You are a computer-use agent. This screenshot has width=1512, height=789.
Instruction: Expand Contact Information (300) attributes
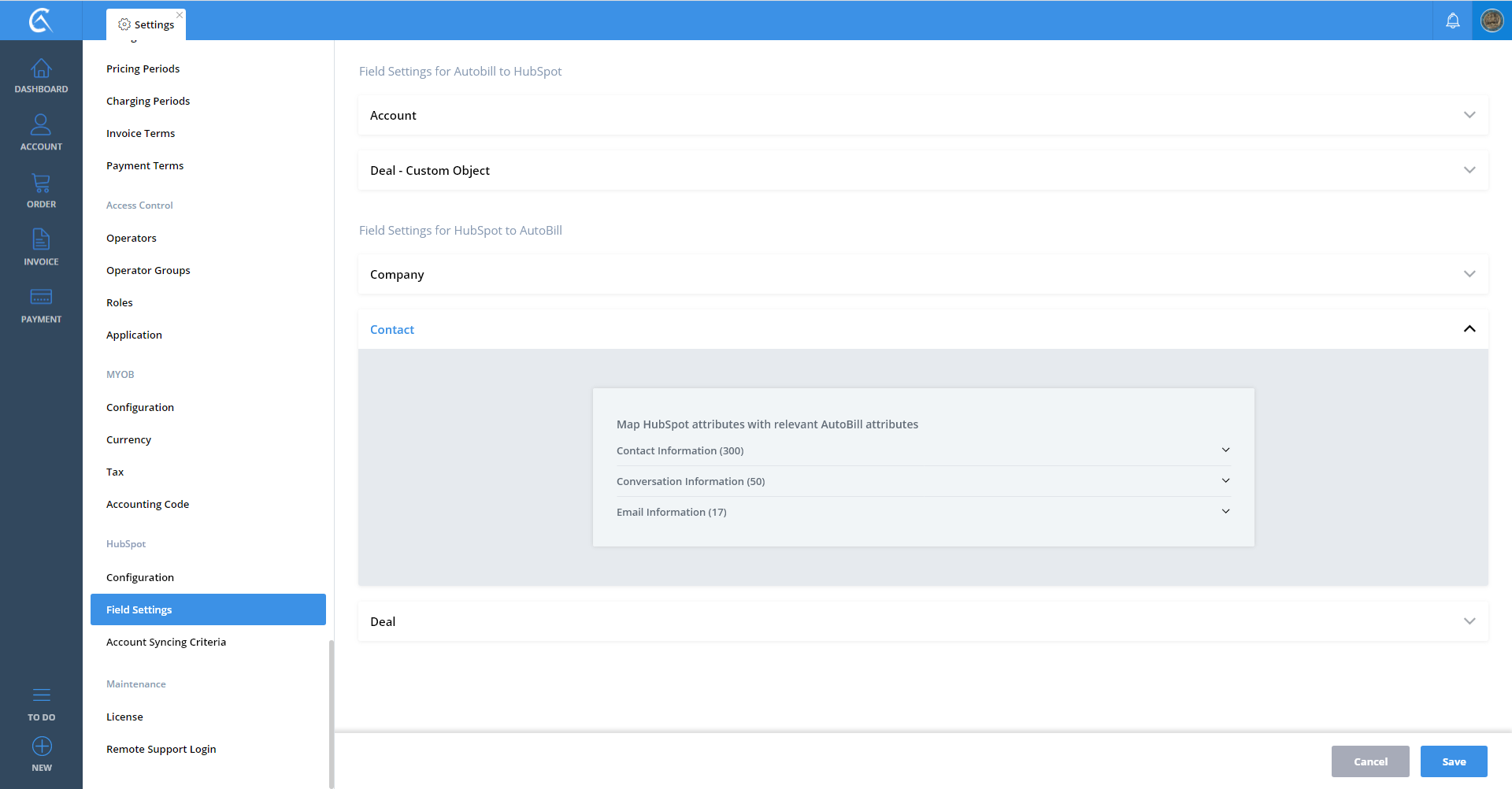pos(1225,450)
